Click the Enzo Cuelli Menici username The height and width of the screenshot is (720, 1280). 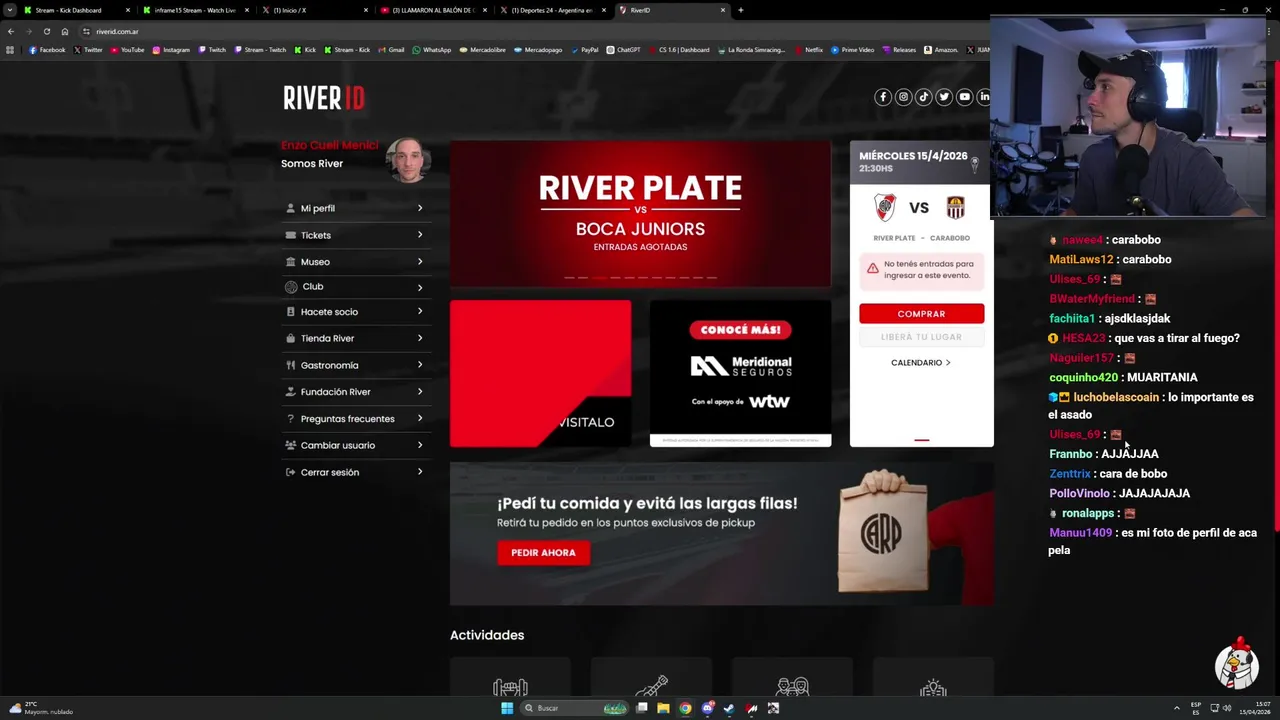click(x=330, y=146)
